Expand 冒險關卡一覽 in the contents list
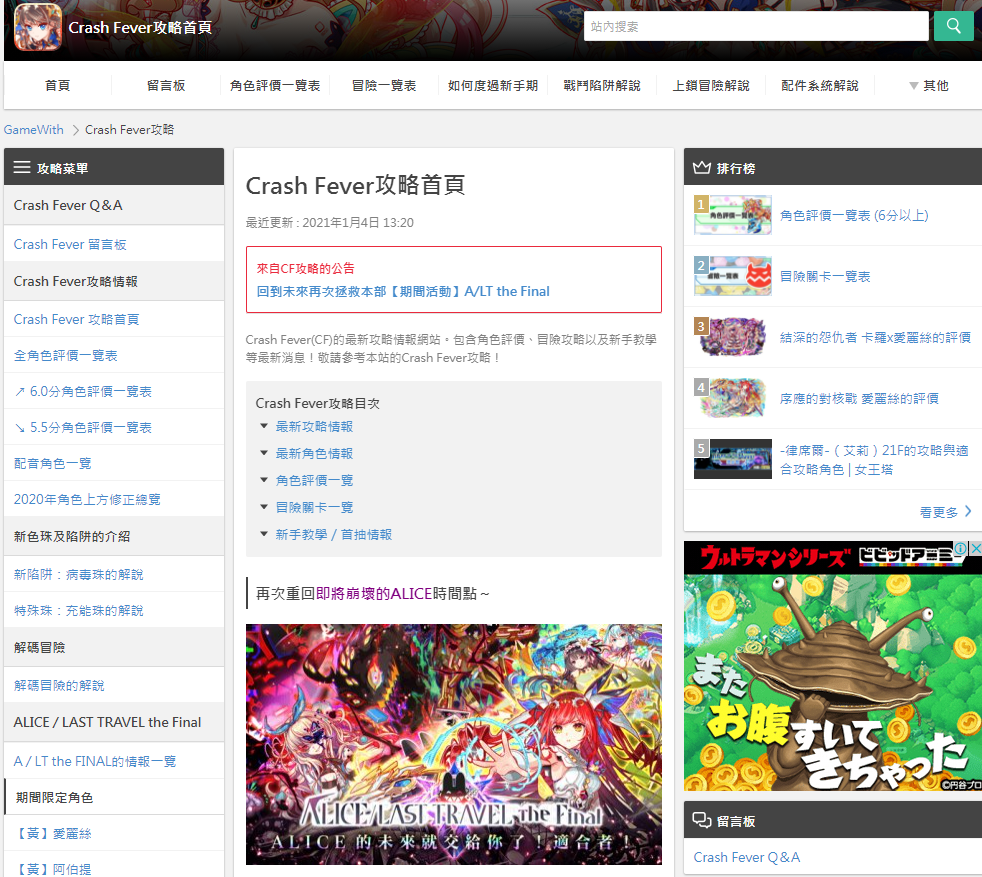Screen dimensions: 982x877 [314, 507]
